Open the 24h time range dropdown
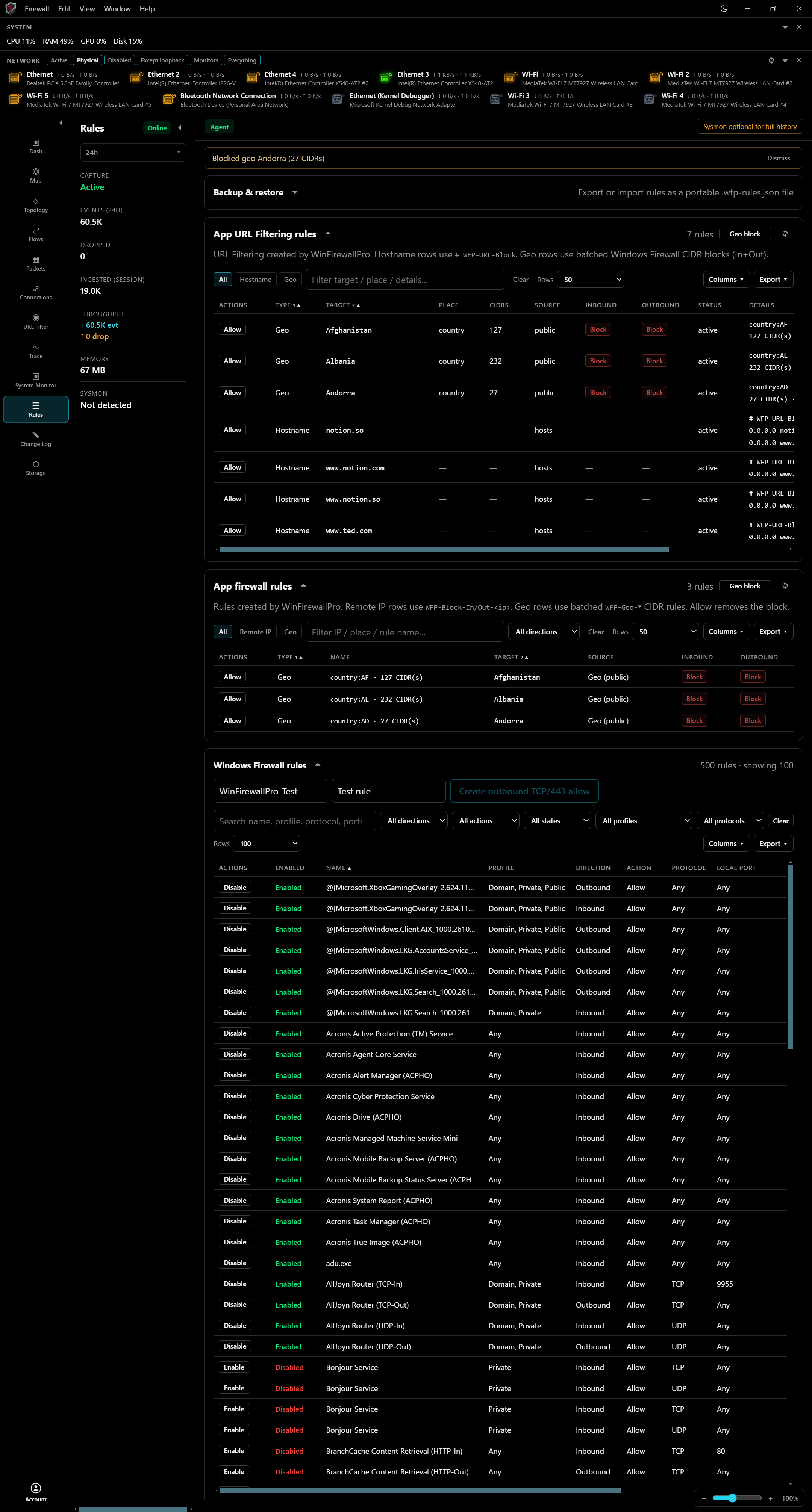 133,153
